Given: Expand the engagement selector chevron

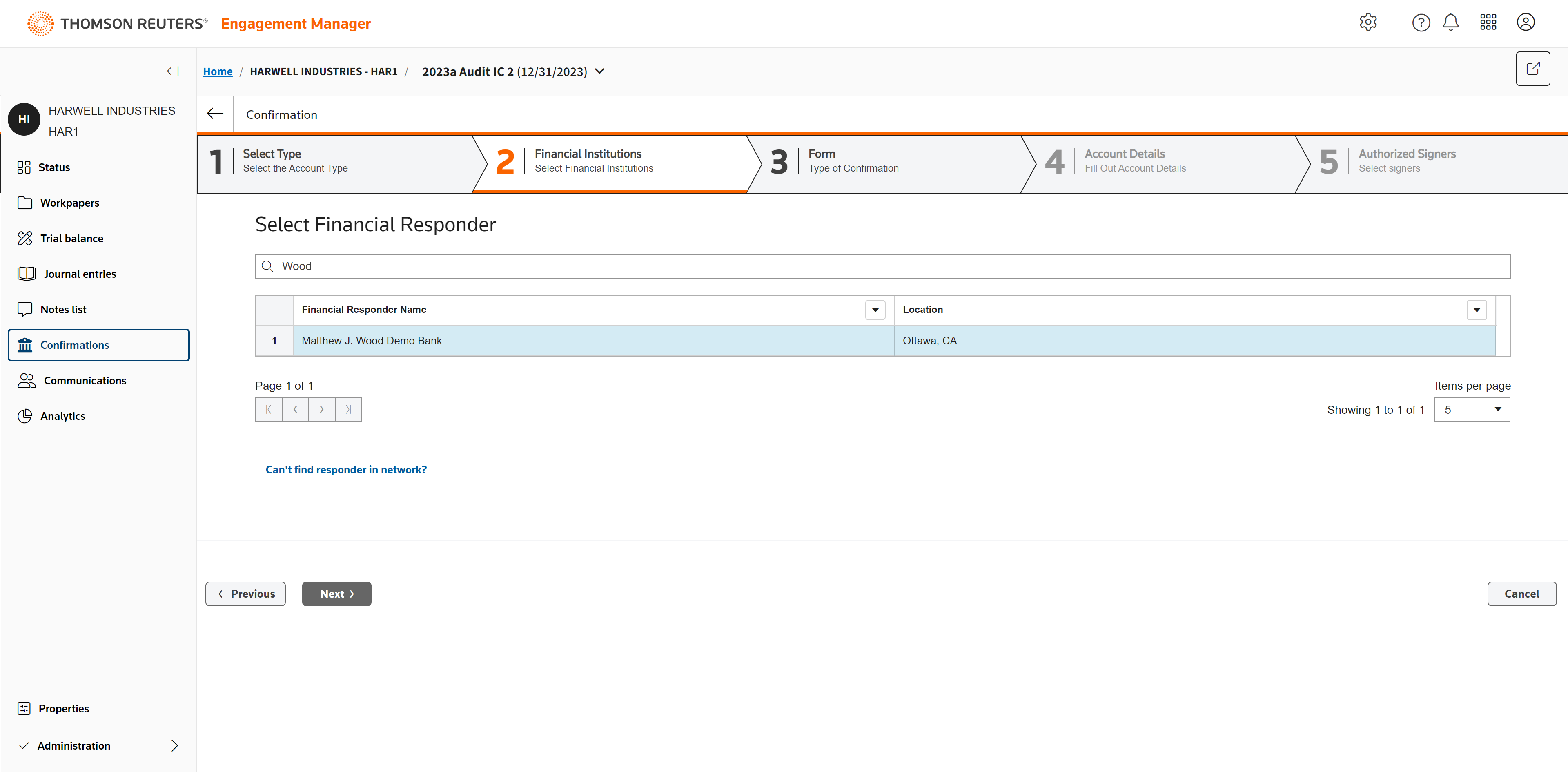Looking at the screenshot, I should pyautogui.click(x=599, y=71).
